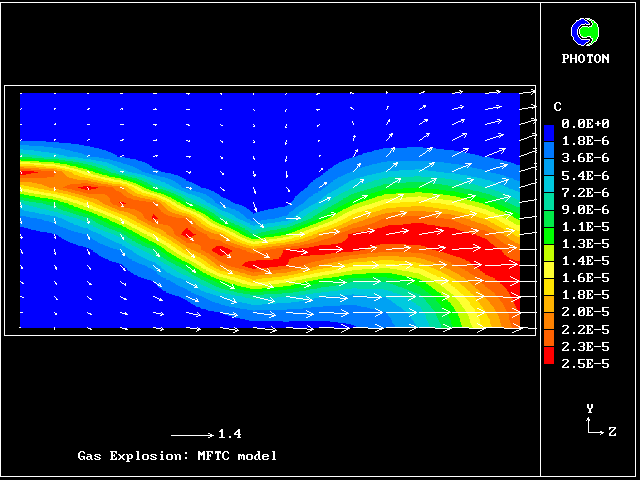The image size is (640, 480).
Task: Click the PHOTON globe logo icon
Action: pos(584,32)
